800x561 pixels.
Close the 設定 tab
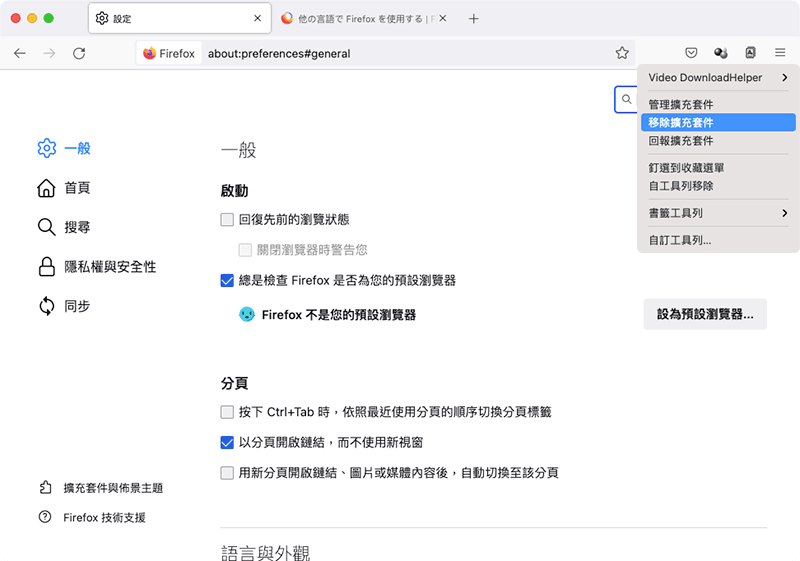point(258,18)
